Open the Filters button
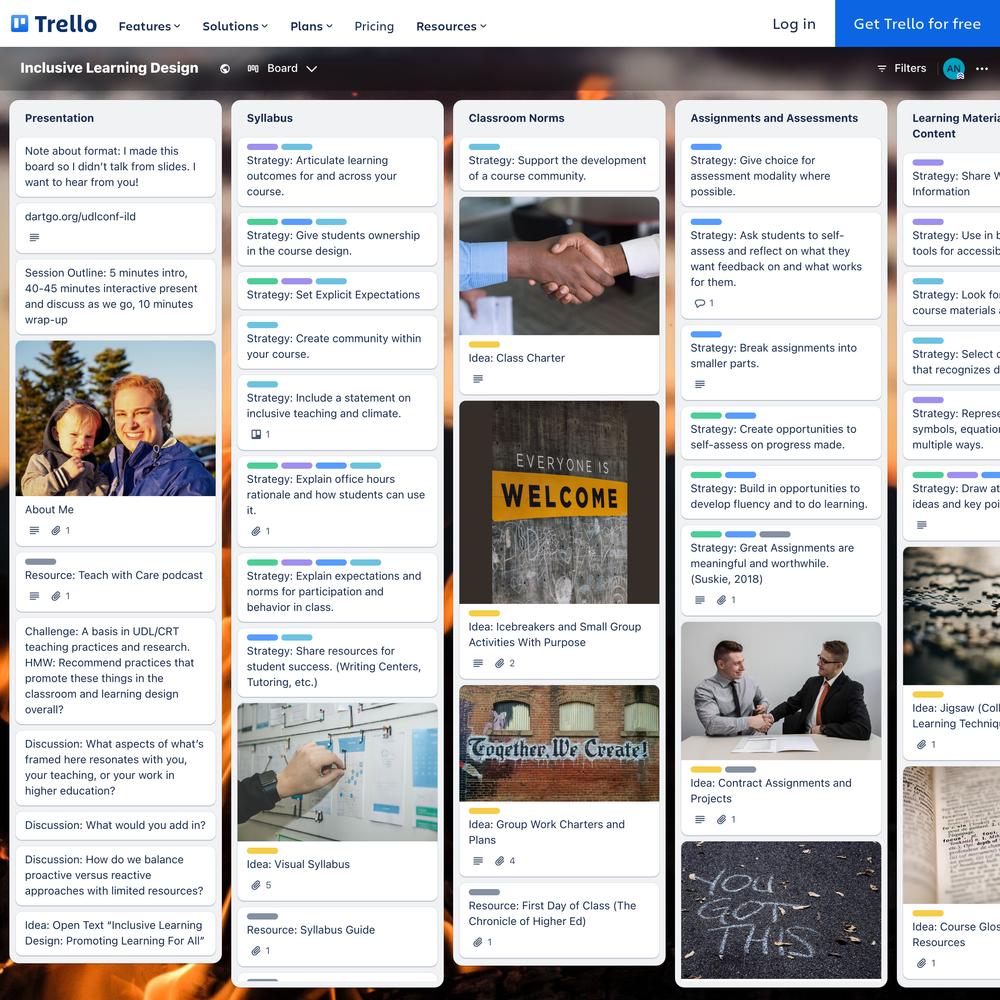This screenshot has height=1000, width=1000. point(902,68)
